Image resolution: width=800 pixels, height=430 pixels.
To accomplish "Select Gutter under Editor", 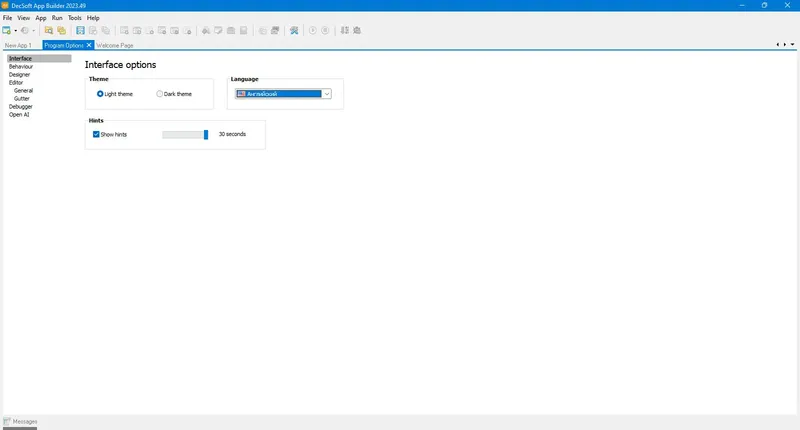I will [x=22, y=98].
